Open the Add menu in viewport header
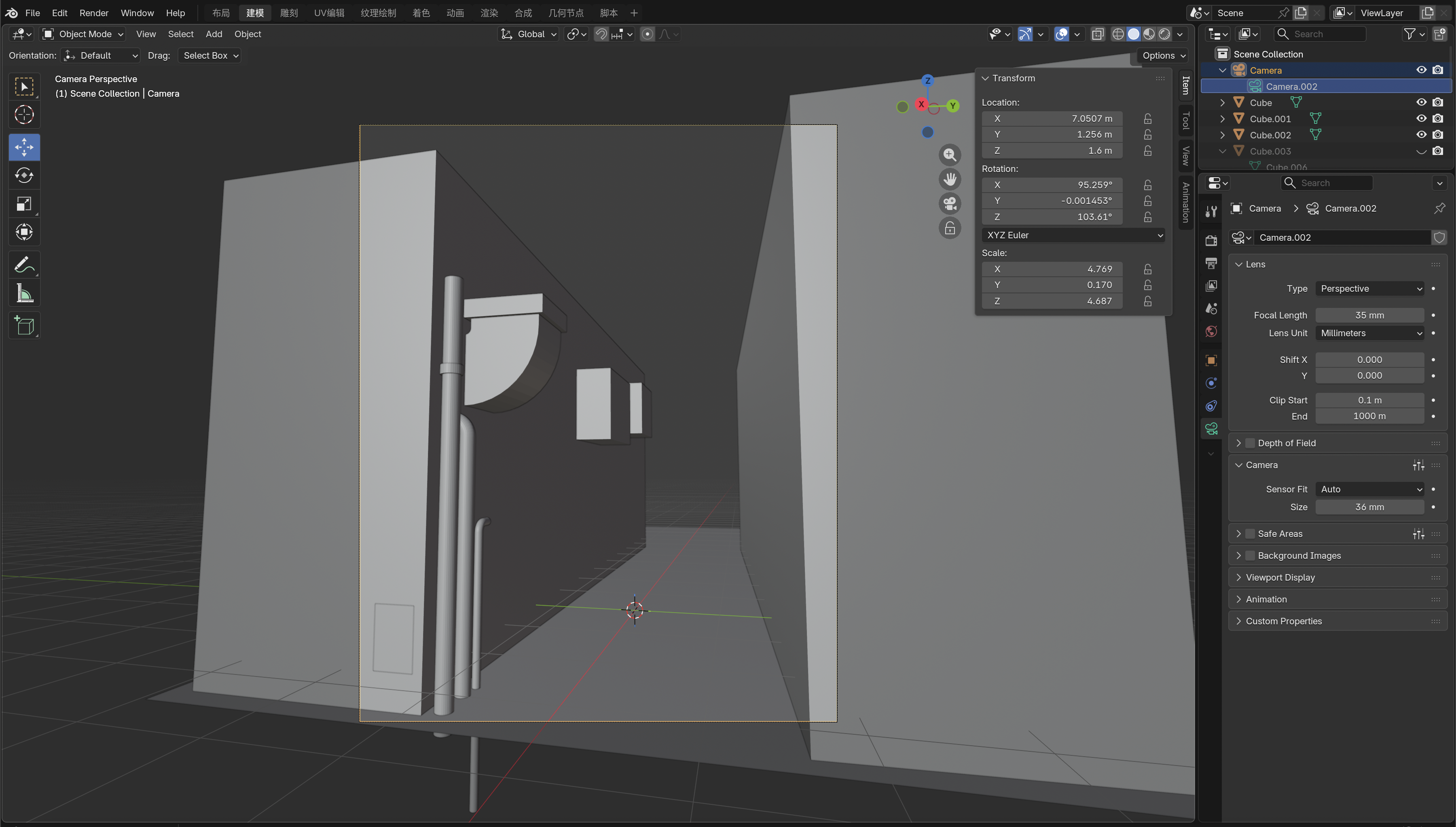The height and width of the screenshot is (827, 1456). pyautogui.click(x=214, y=34)
